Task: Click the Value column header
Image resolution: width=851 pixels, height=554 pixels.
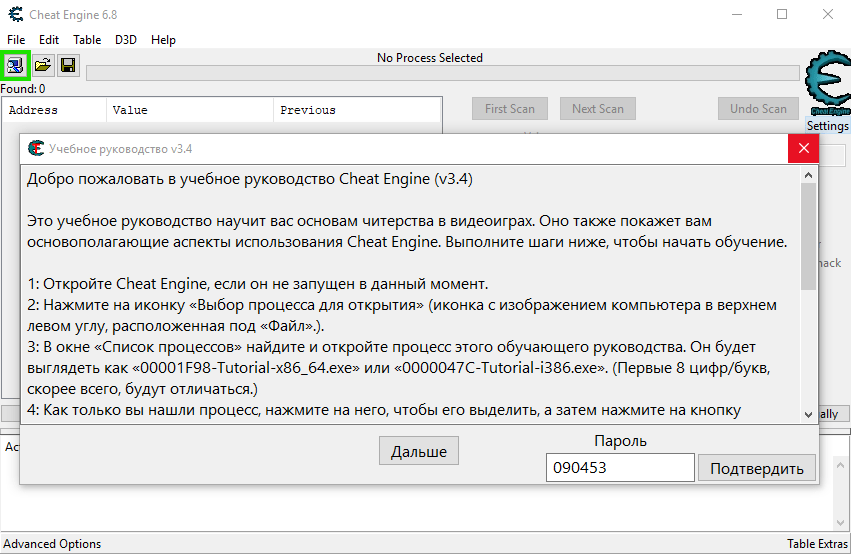Action: (130, 110)
